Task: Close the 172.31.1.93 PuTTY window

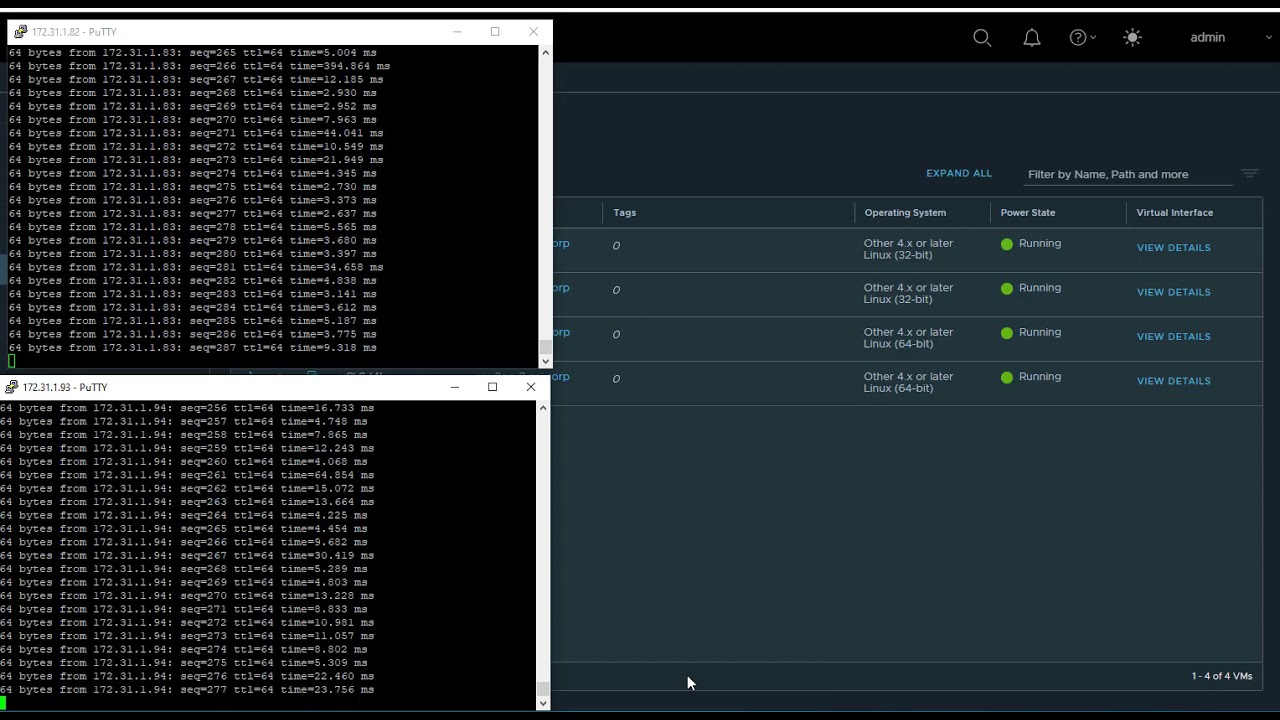Action: 531,387
